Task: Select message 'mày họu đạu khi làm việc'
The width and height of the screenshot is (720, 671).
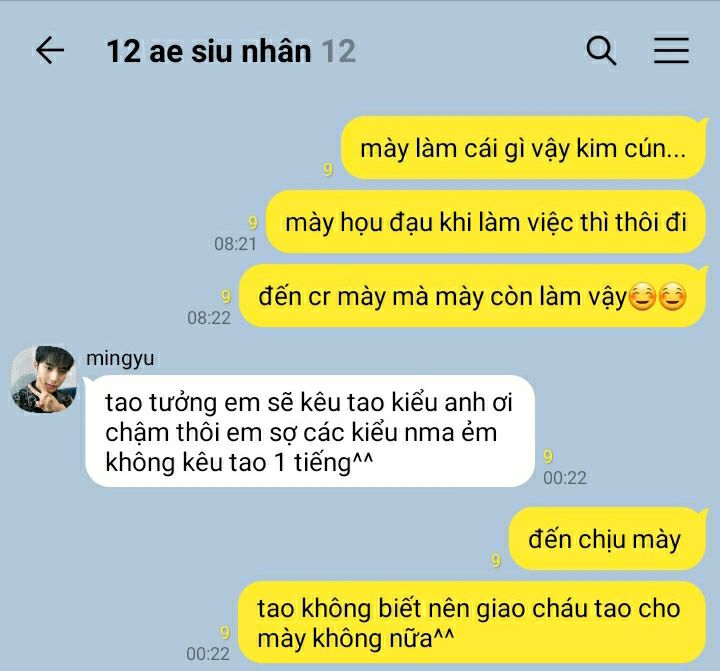Action: (486, 222)
